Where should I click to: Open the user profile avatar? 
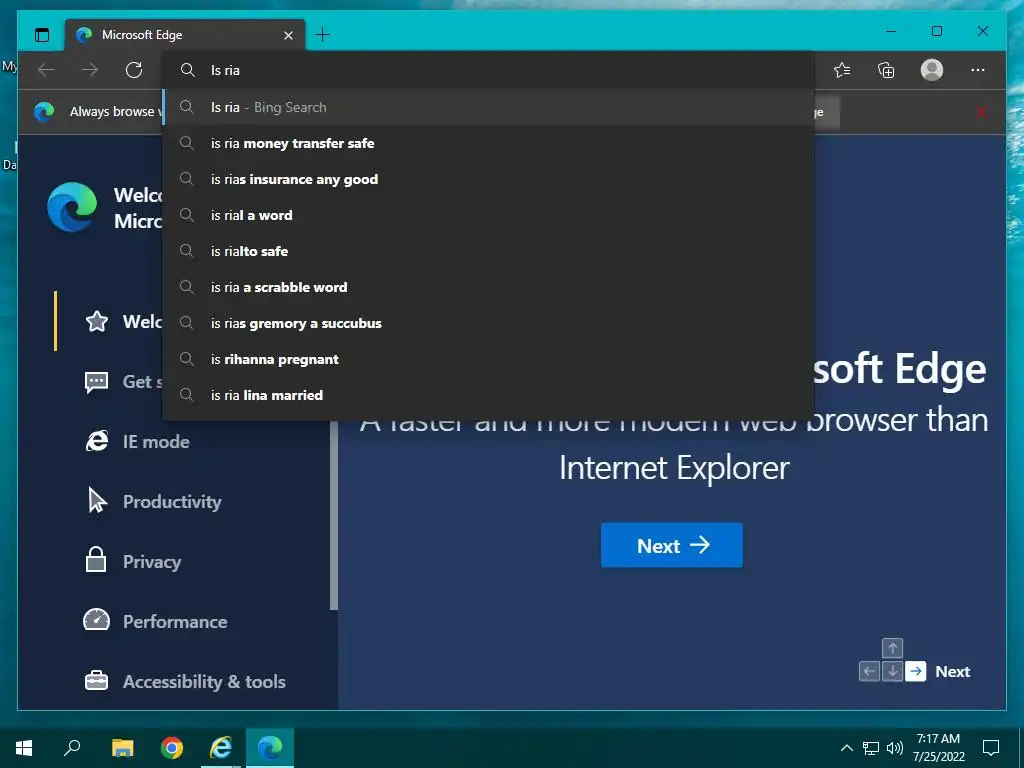(932, 70)
